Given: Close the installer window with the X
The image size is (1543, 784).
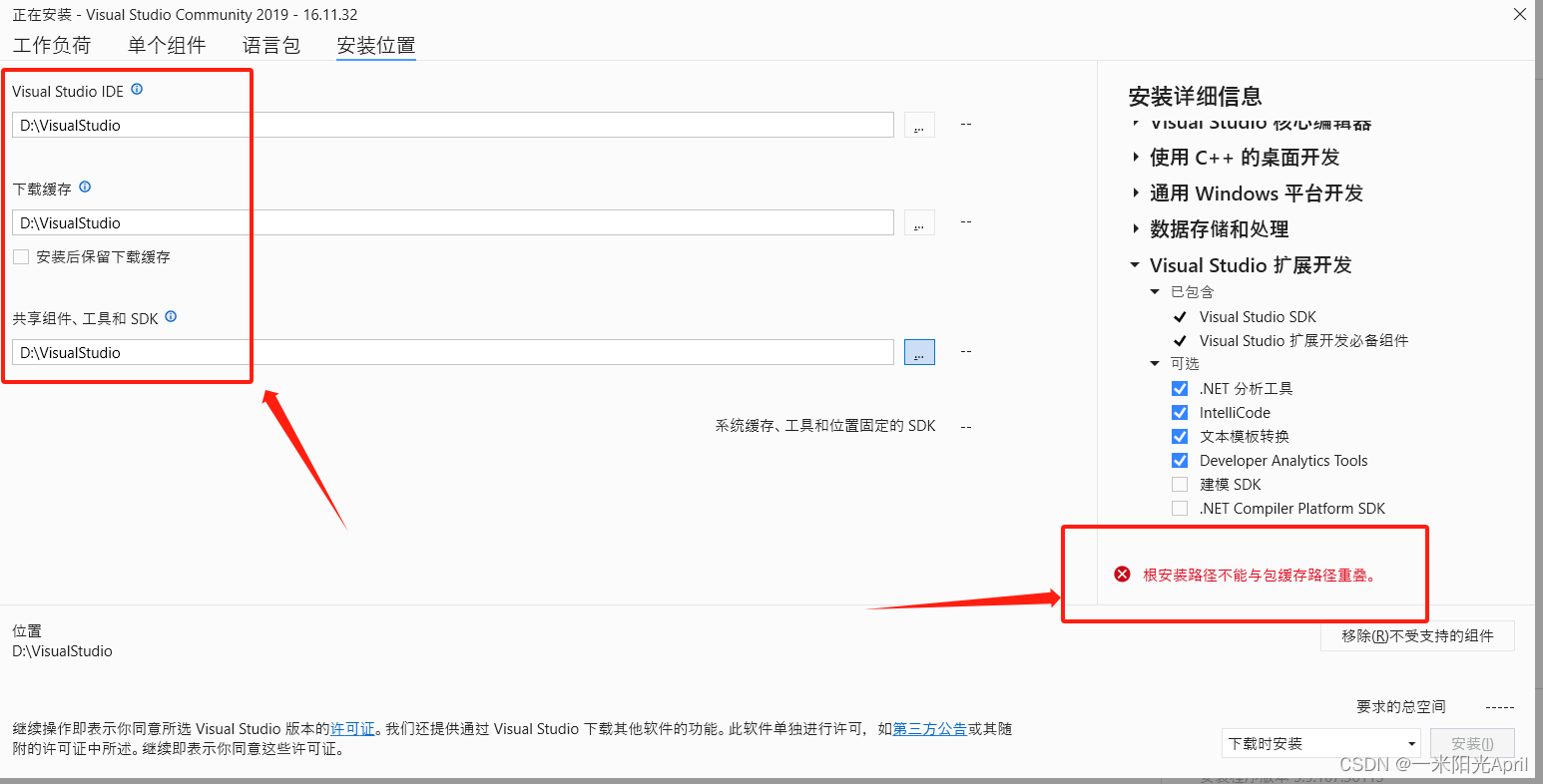Looking at the screenshot, I should 1519,14.
